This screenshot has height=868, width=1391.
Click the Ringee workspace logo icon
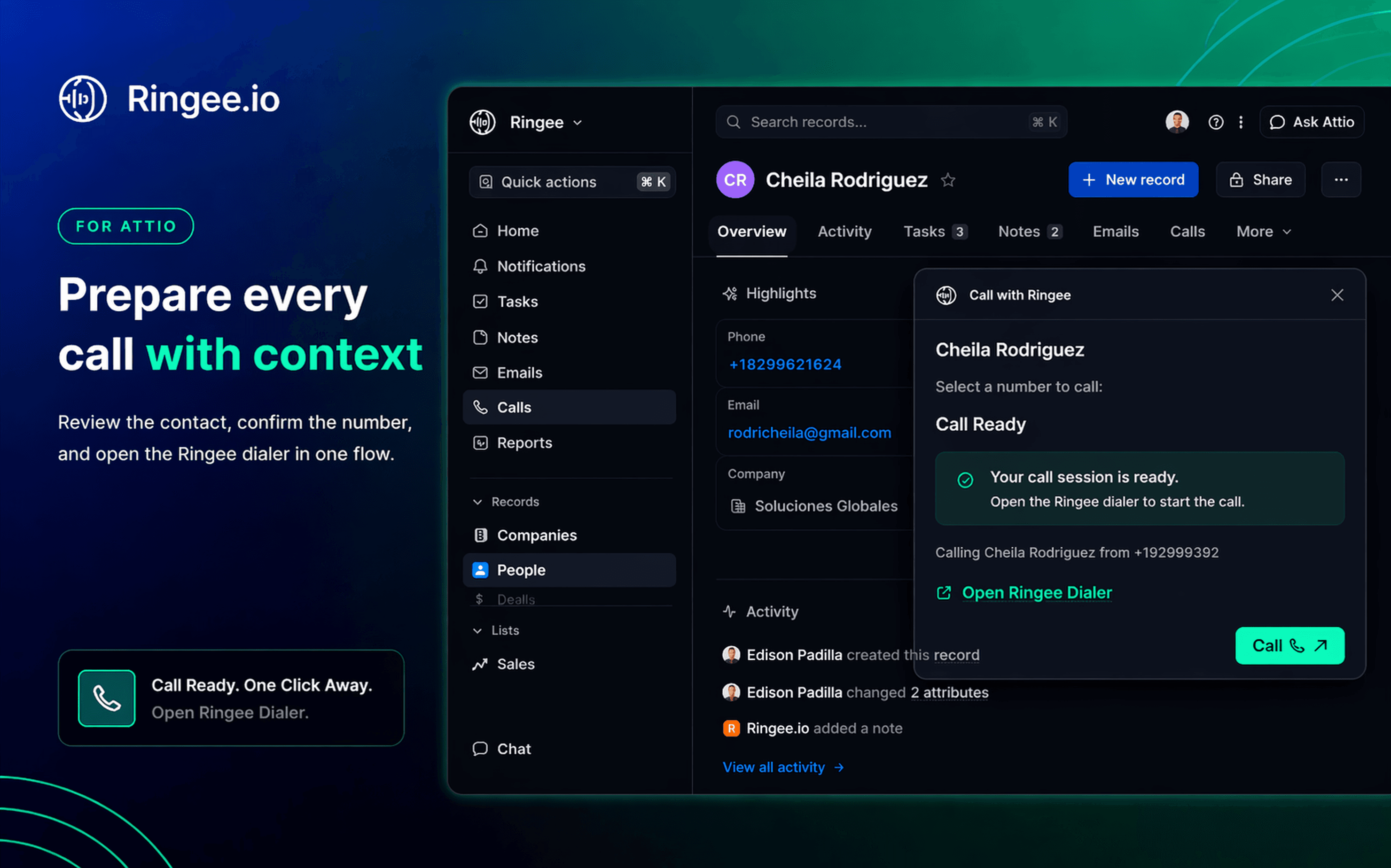click(483, 122)
